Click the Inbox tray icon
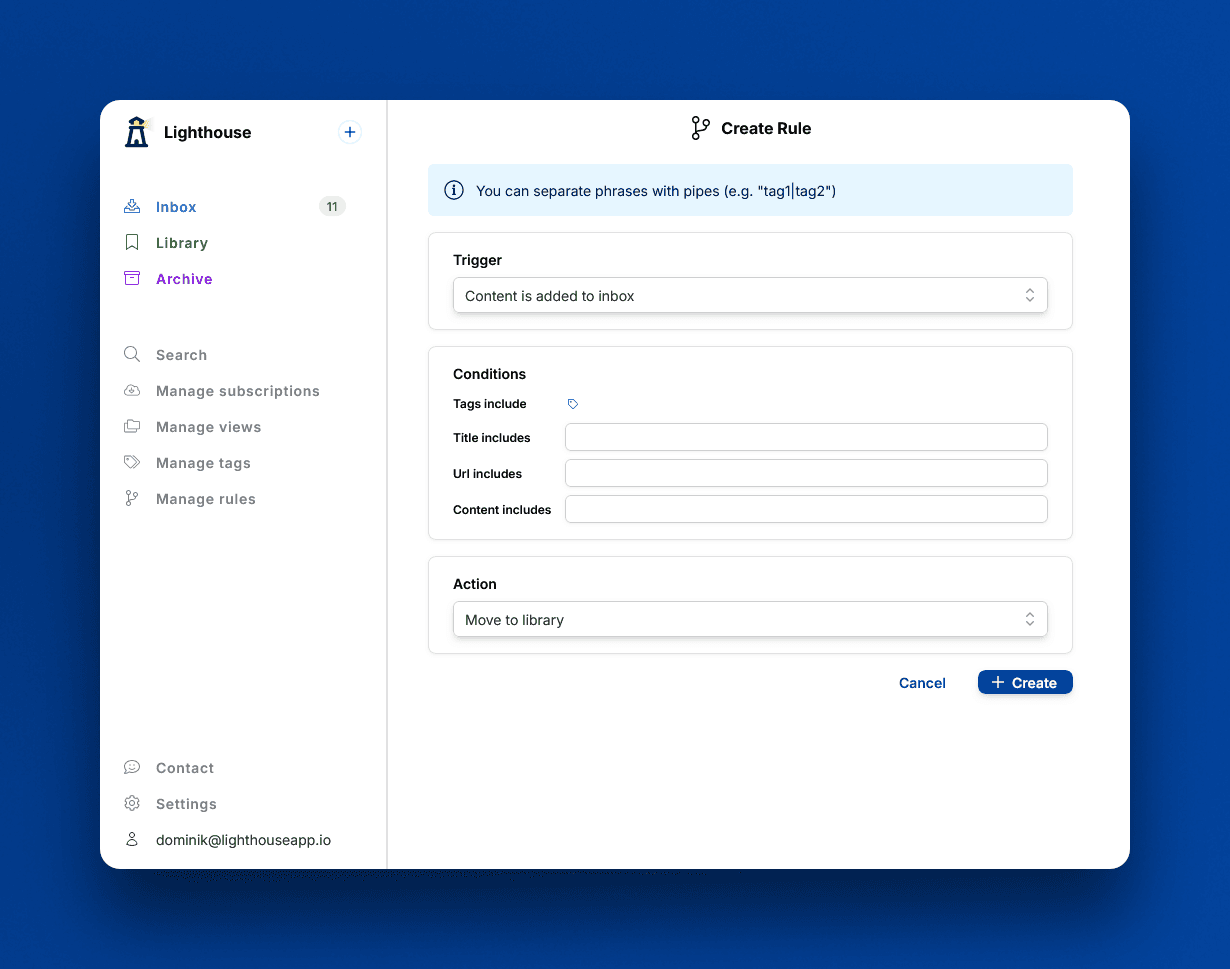This screenshot has width=1230, height=969. coord(132,207)
